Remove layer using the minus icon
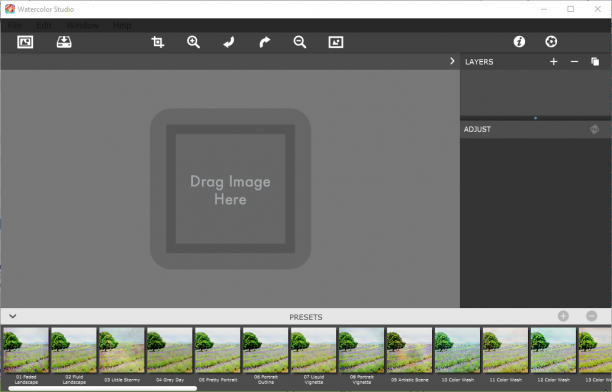 click(x=574, y=62)
